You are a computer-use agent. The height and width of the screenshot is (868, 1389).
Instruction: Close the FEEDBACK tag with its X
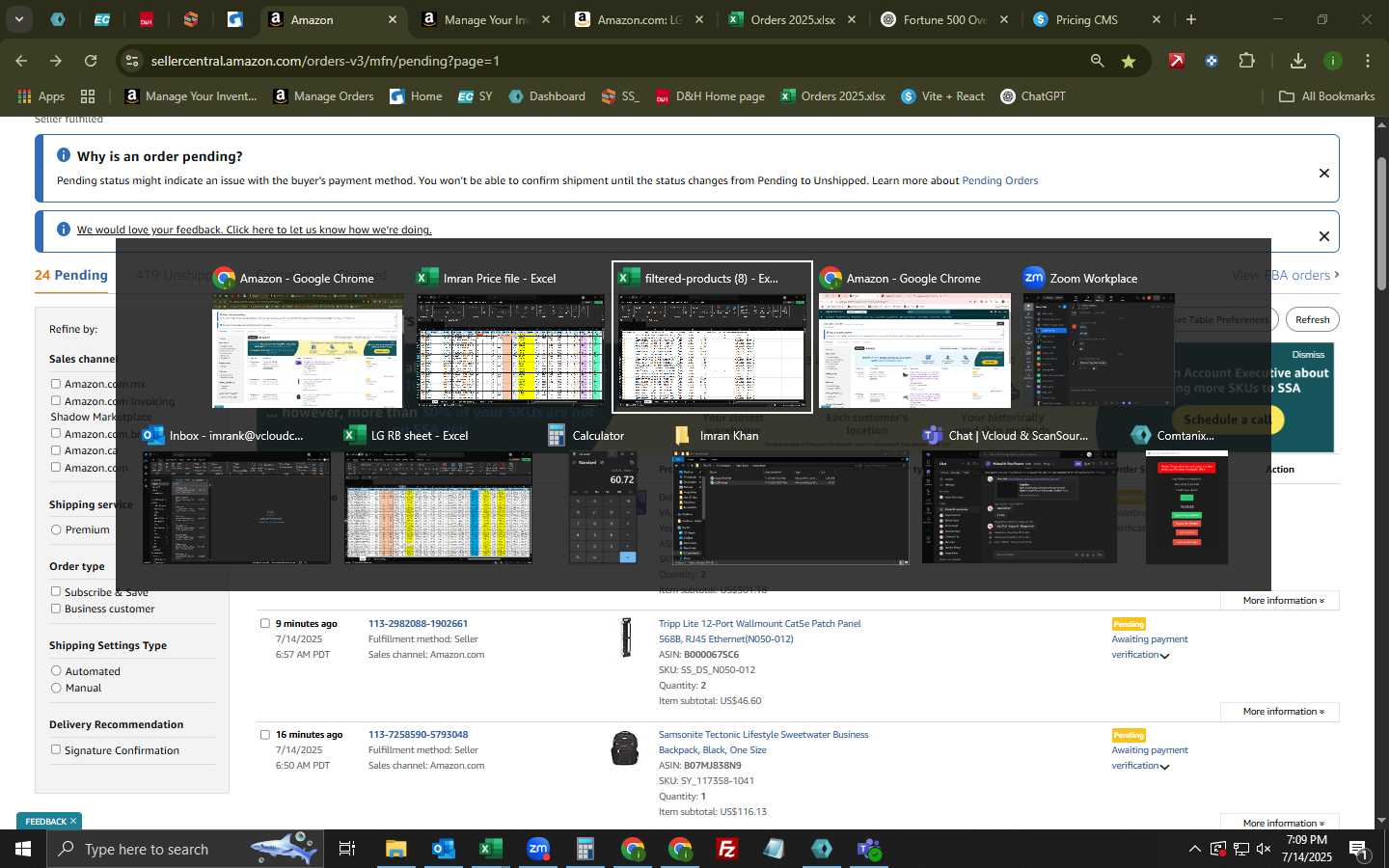(x=73, y=821)
